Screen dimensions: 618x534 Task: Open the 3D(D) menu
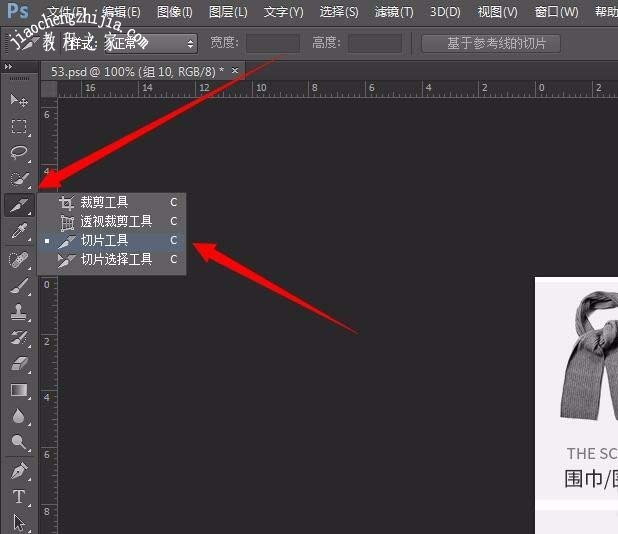coord(445,12)
